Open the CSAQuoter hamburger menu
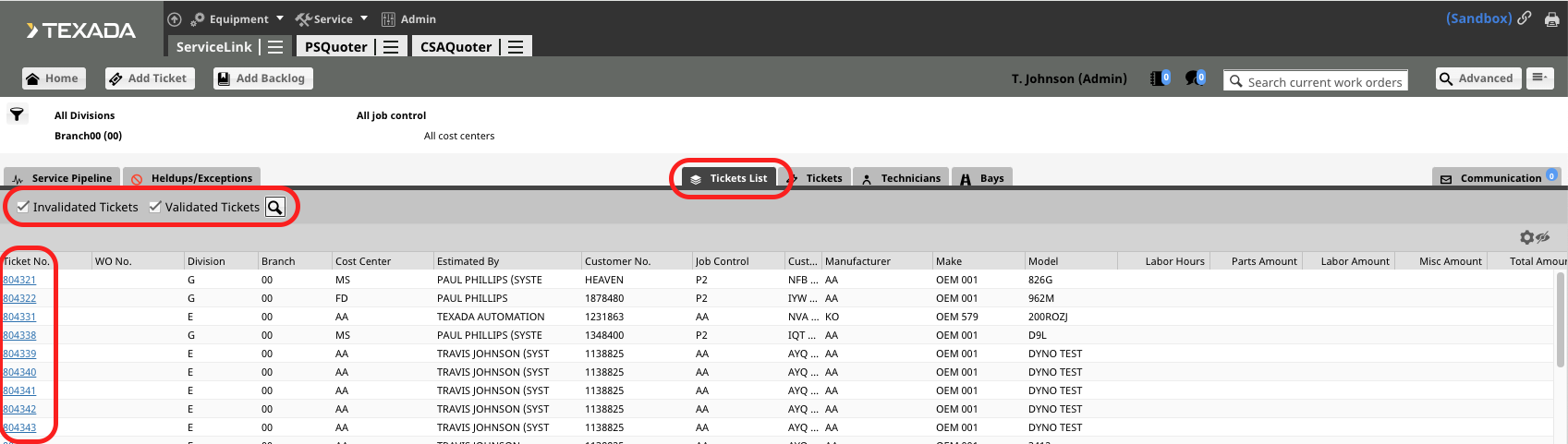This screenshot has height=444, width=1568. 516,46
